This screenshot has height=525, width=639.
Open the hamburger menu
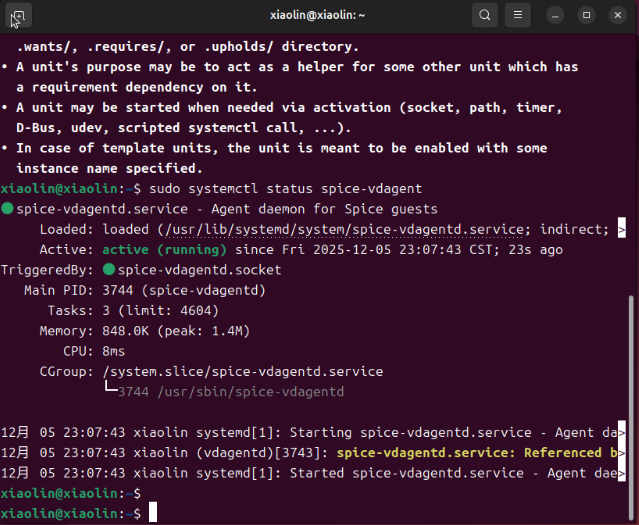click(x=517, y=15)
